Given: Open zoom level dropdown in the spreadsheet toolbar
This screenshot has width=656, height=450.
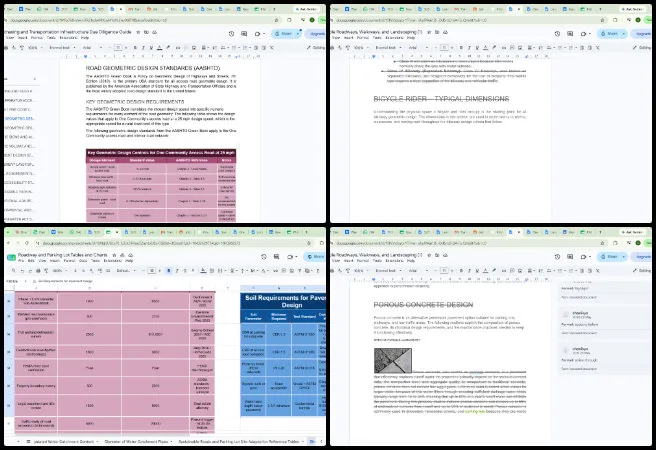Looking at the screenshot, I should tap(59, 271).
